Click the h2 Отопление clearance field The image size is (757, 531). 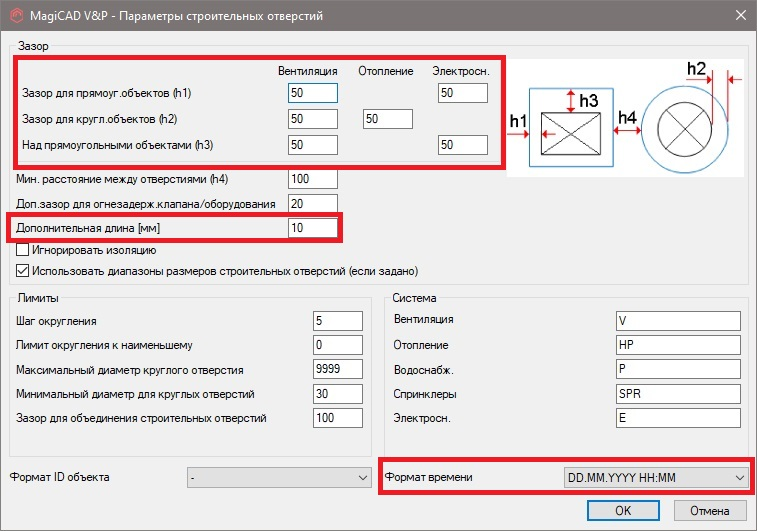tap(387, 119)
